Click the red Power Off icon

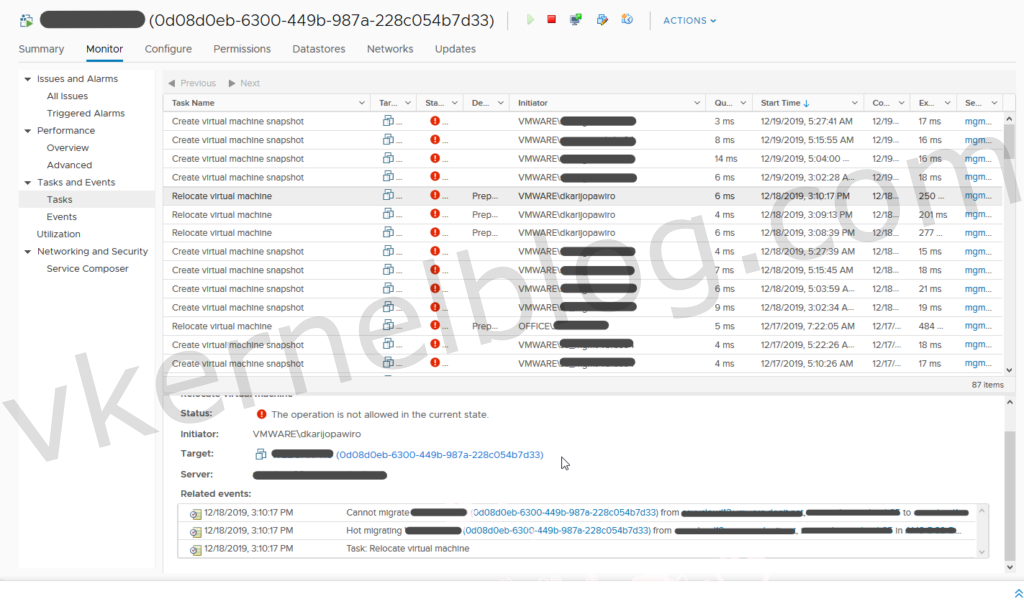point(551,20)
